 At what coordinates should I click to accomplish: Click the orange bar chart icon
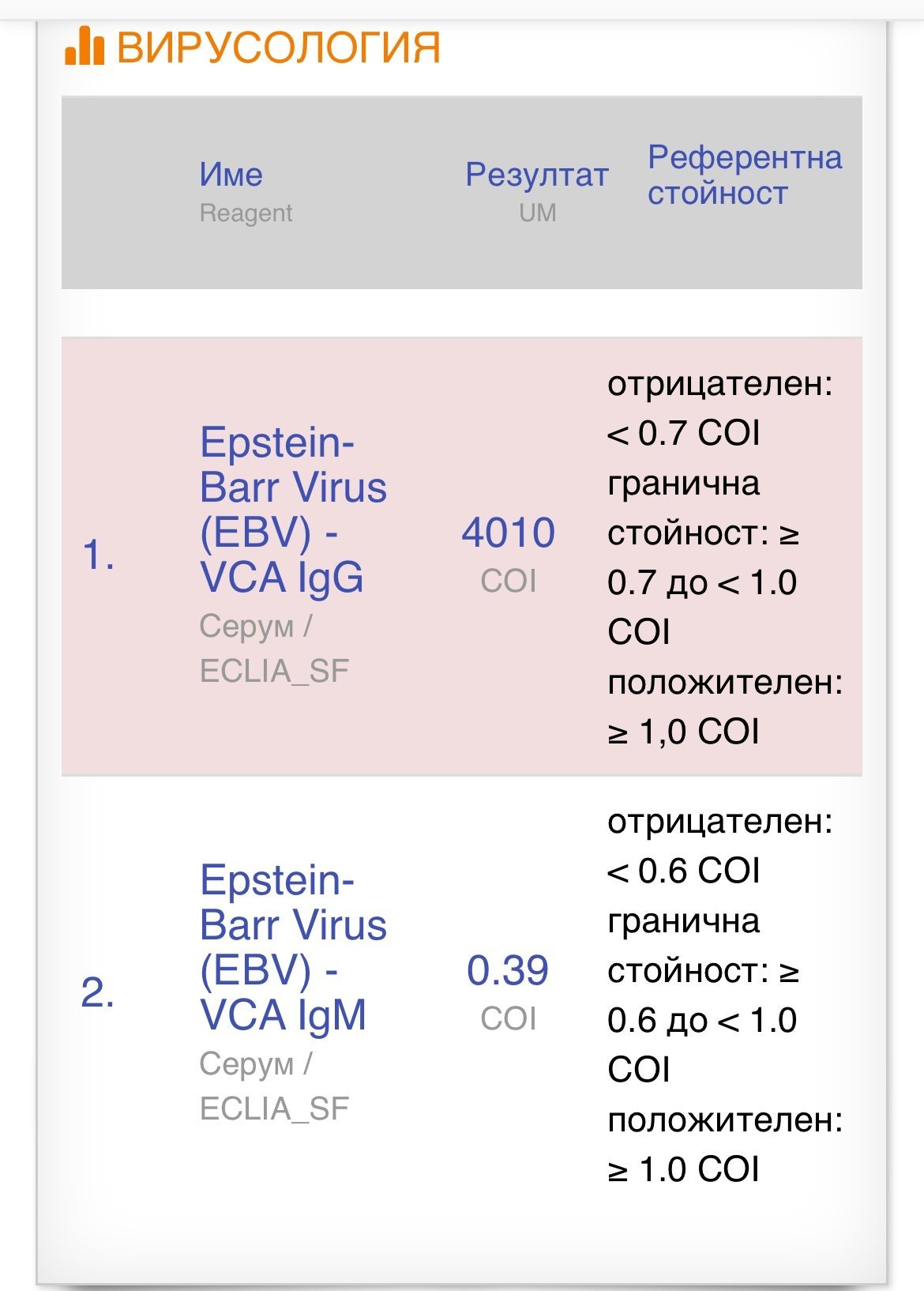point(85,46)
